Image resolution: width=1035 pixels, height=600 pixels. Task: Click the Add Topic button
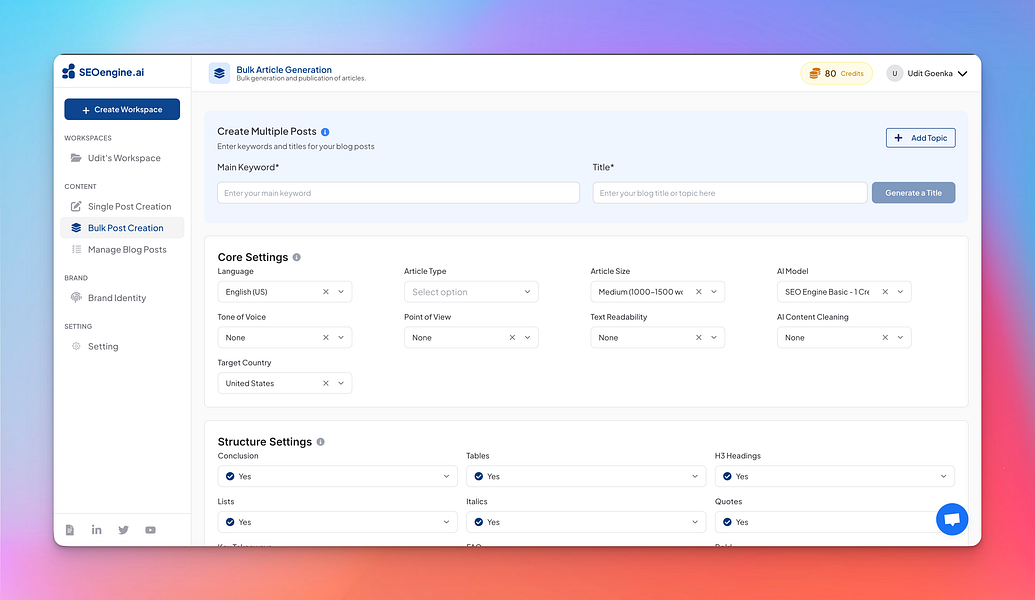coord(919,137)
